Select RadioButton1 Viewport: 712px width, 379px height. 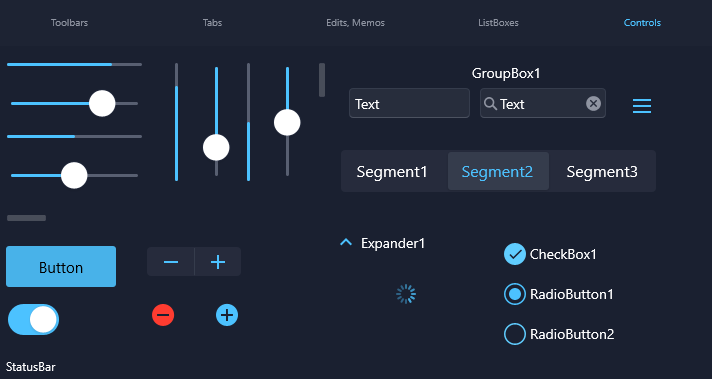tap(515, 294)
